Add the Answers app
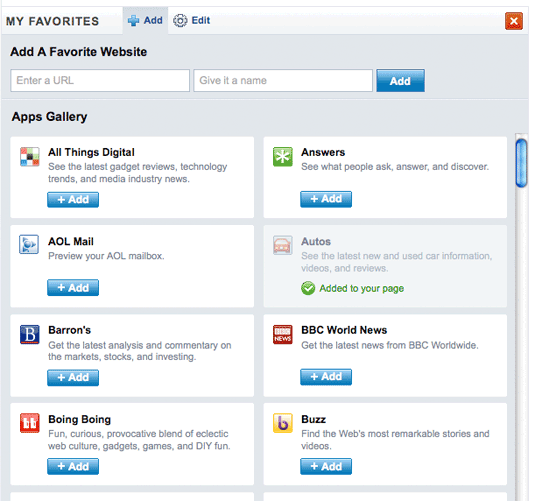This screenshot has width=535, height=501. [326, 199]
